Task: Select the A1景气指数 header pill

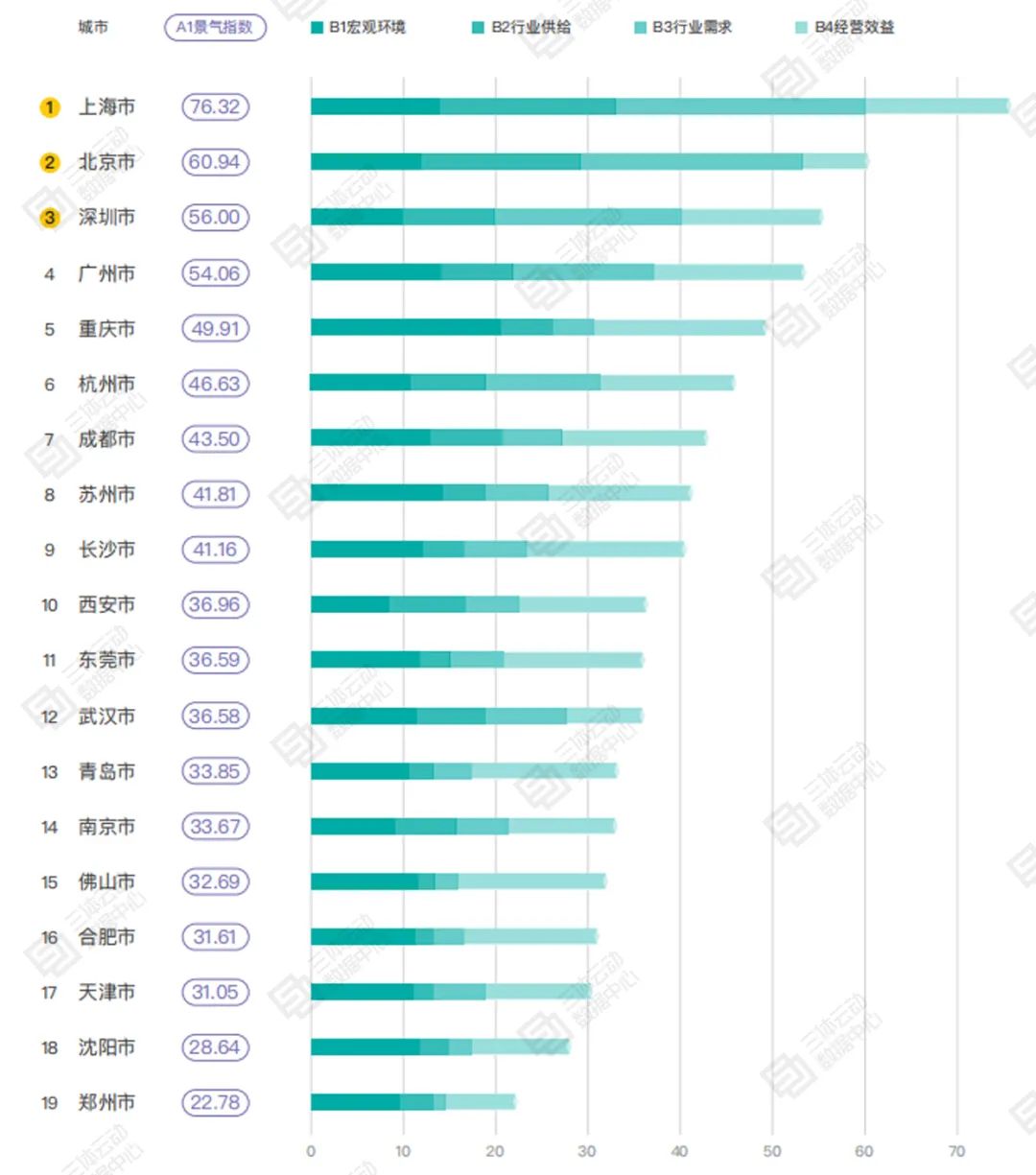Action: coord(215,27)
